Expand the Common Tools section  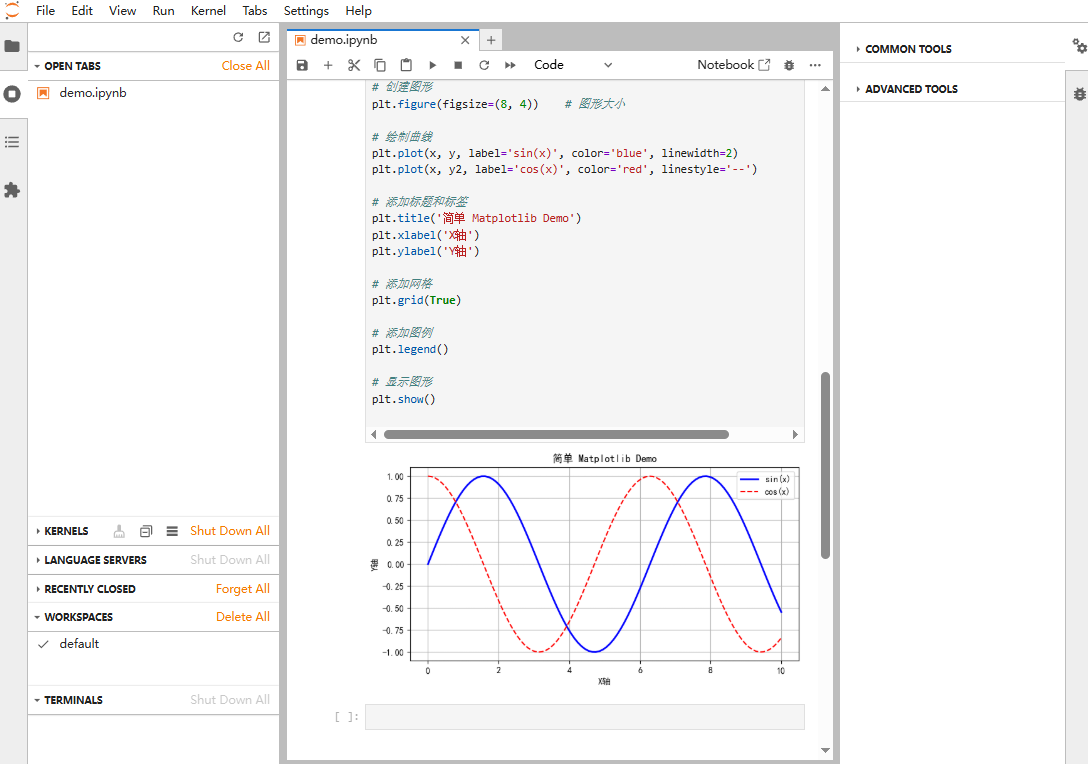pos(907,49)
